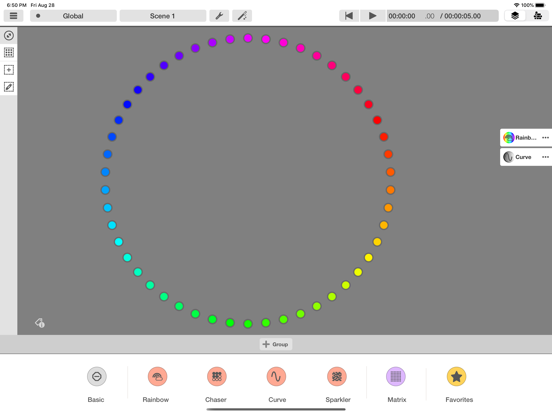
Task: Open options for the Curve layer
Action: pyautogui.click(x=545, y=157)
